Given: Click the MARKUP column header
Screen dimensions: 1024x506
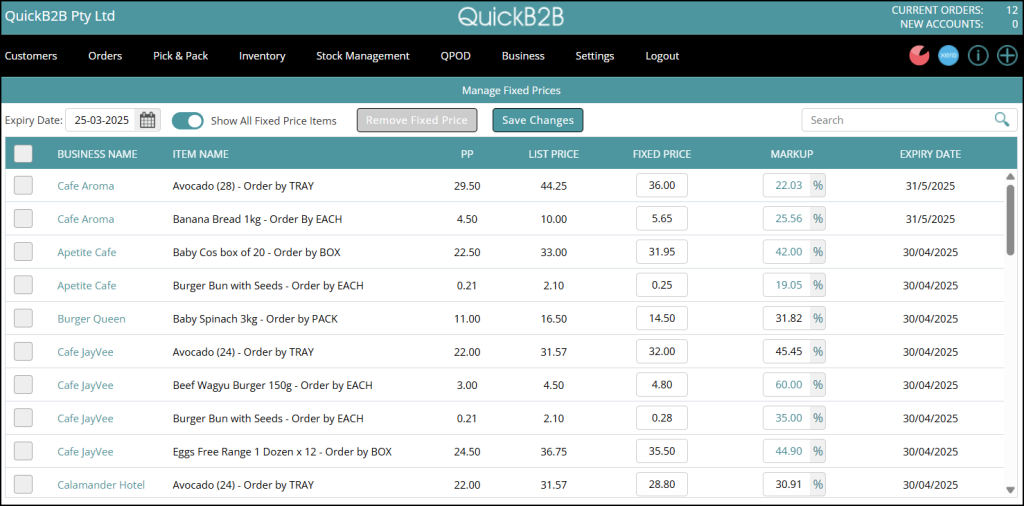Looking at the screenshot, I should 792,154.
